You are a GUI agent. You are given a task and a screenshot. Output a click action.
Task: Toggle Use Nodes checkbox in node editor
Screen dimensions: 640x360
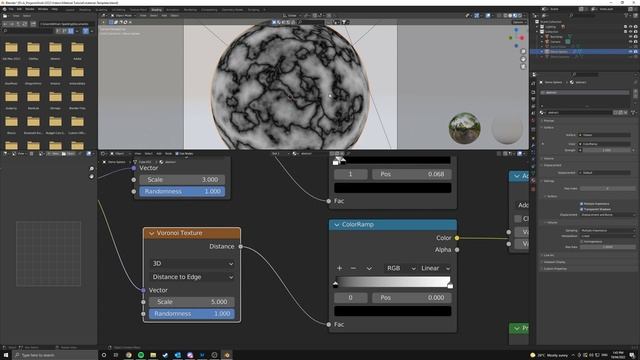pyautogui.click(x=177, y=153)
